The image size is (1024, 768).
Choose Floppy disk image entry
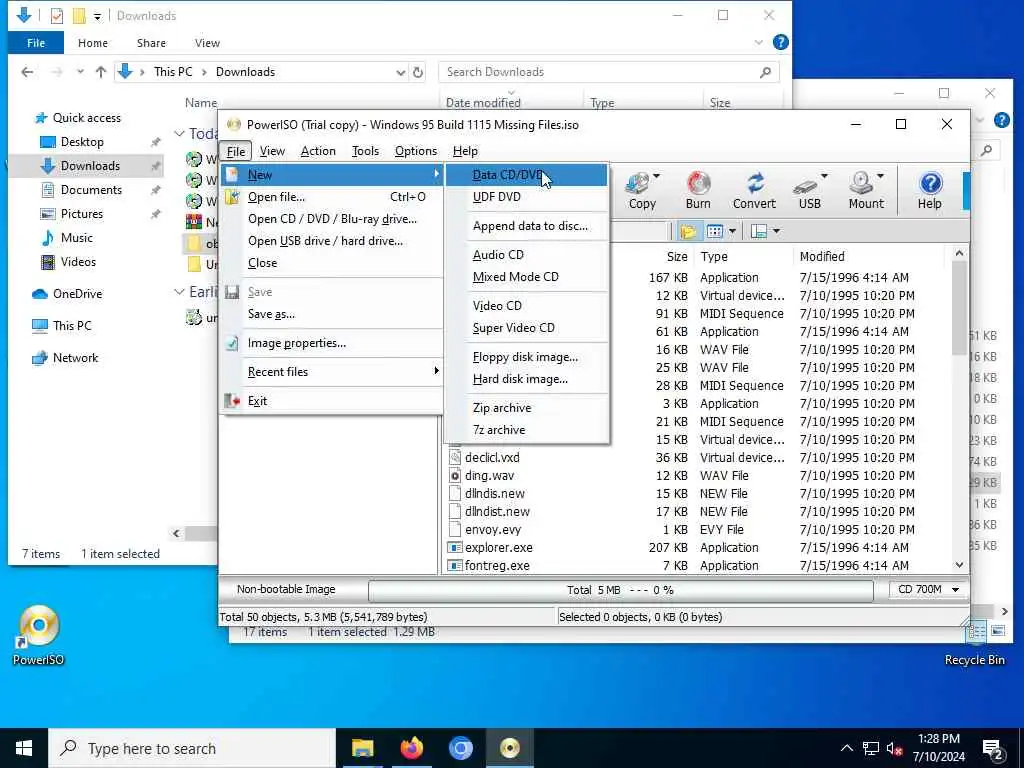[x=526, y=357]
